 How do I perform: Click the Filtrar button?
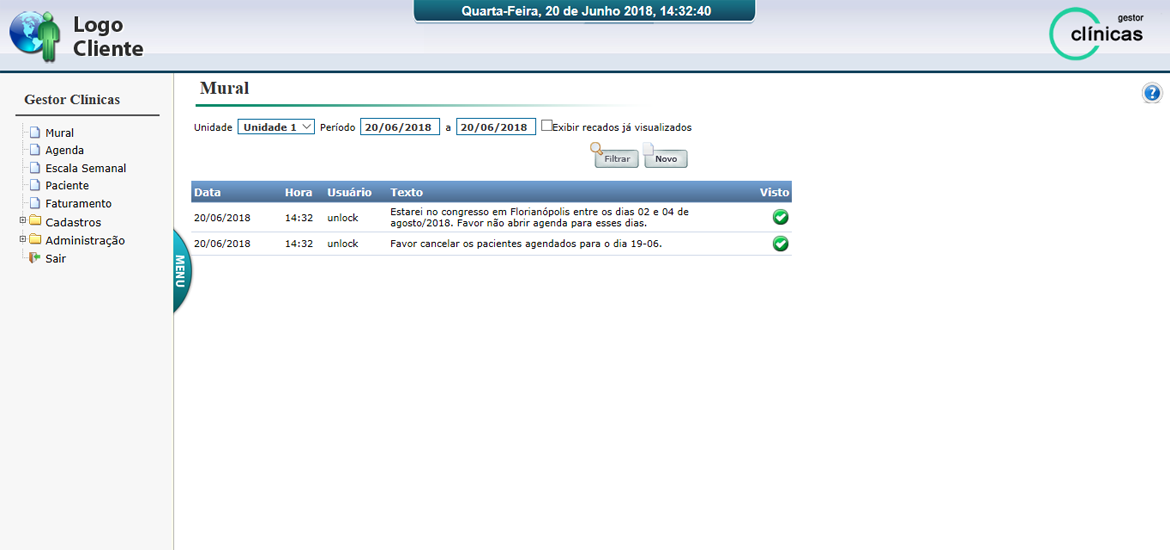click(616, 159)
